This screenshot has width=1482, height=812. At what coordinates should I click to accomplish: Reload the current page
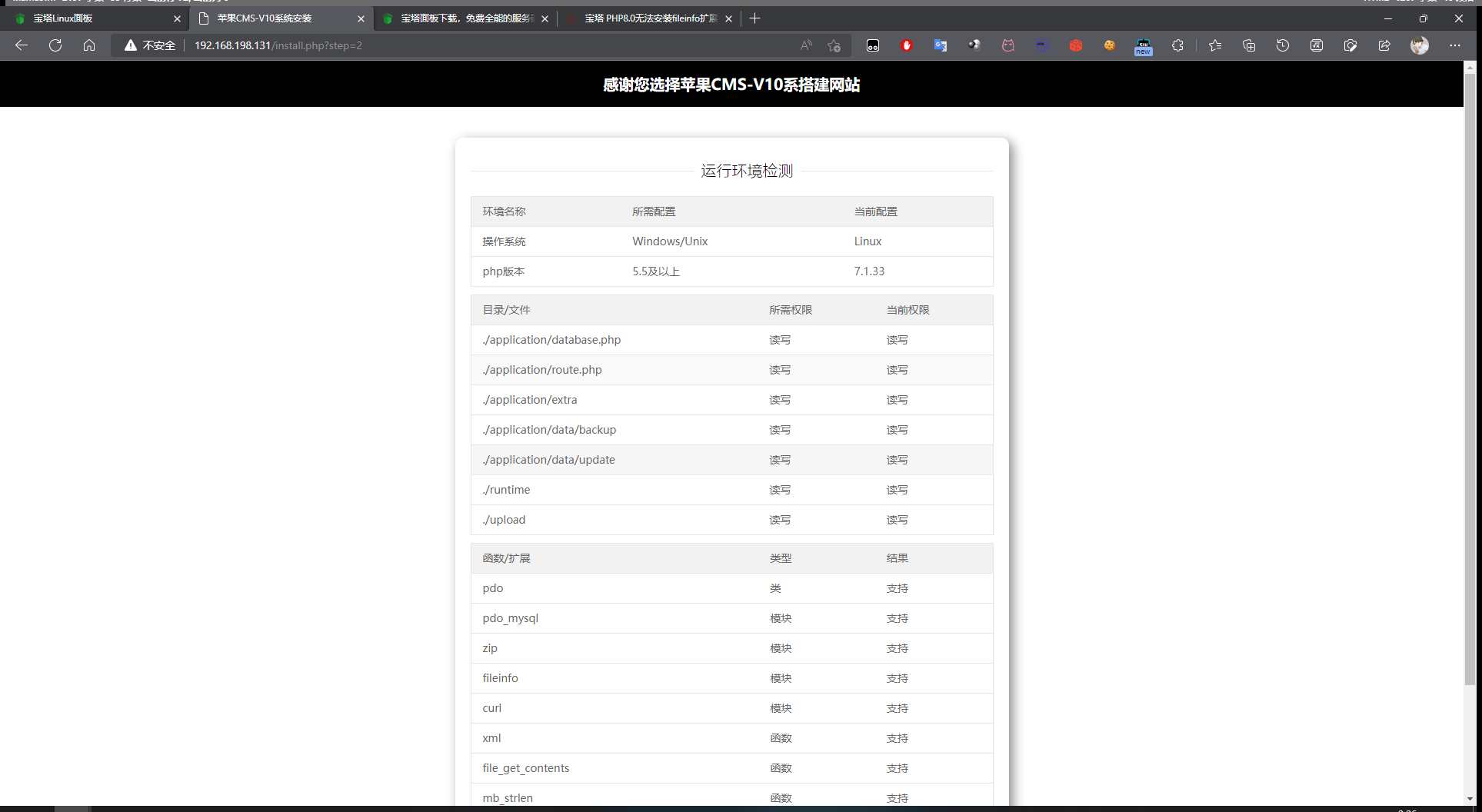click(x=55, y=45)
